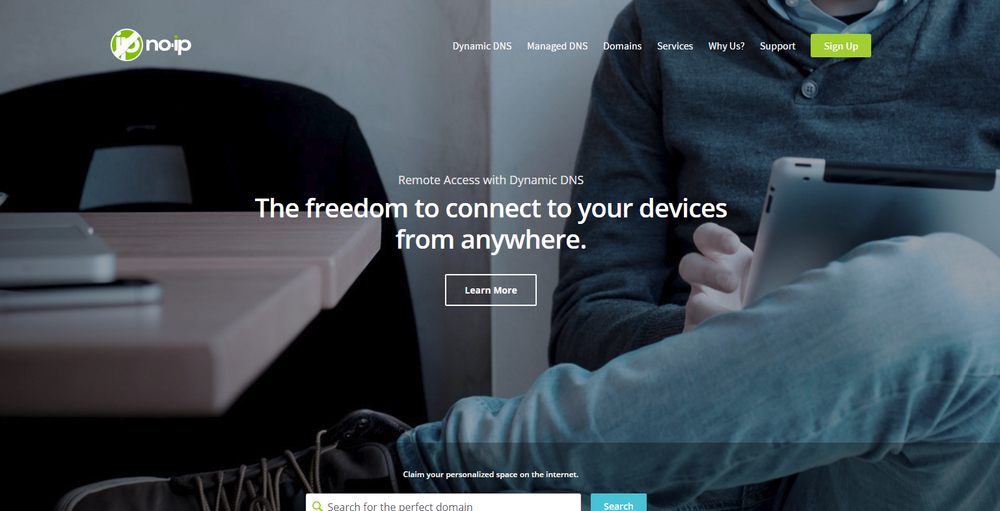Viewport: 1000px width, 511px height.
Task: Click the round green No-IP logo icon
Action: coord(126,45)
